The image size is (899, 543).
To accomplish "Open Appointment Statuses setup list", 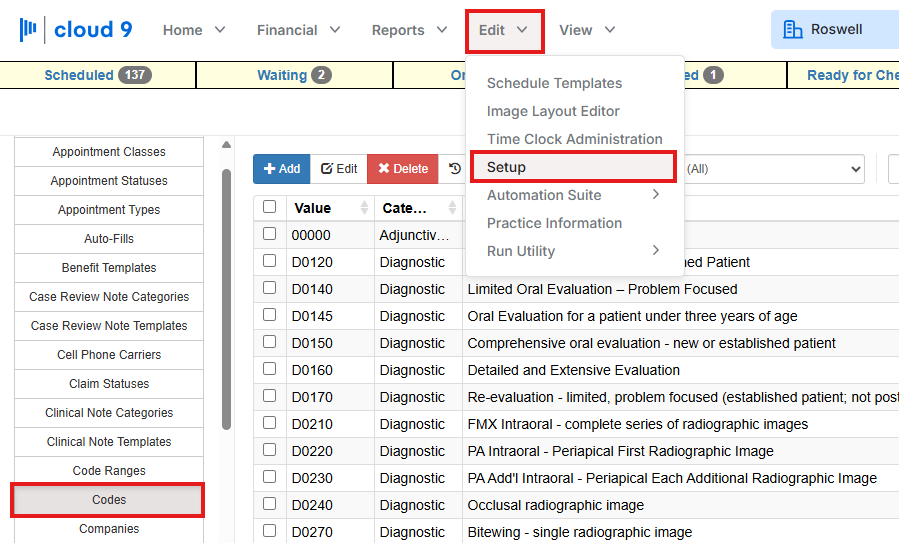I will click(x=109, y=181).
